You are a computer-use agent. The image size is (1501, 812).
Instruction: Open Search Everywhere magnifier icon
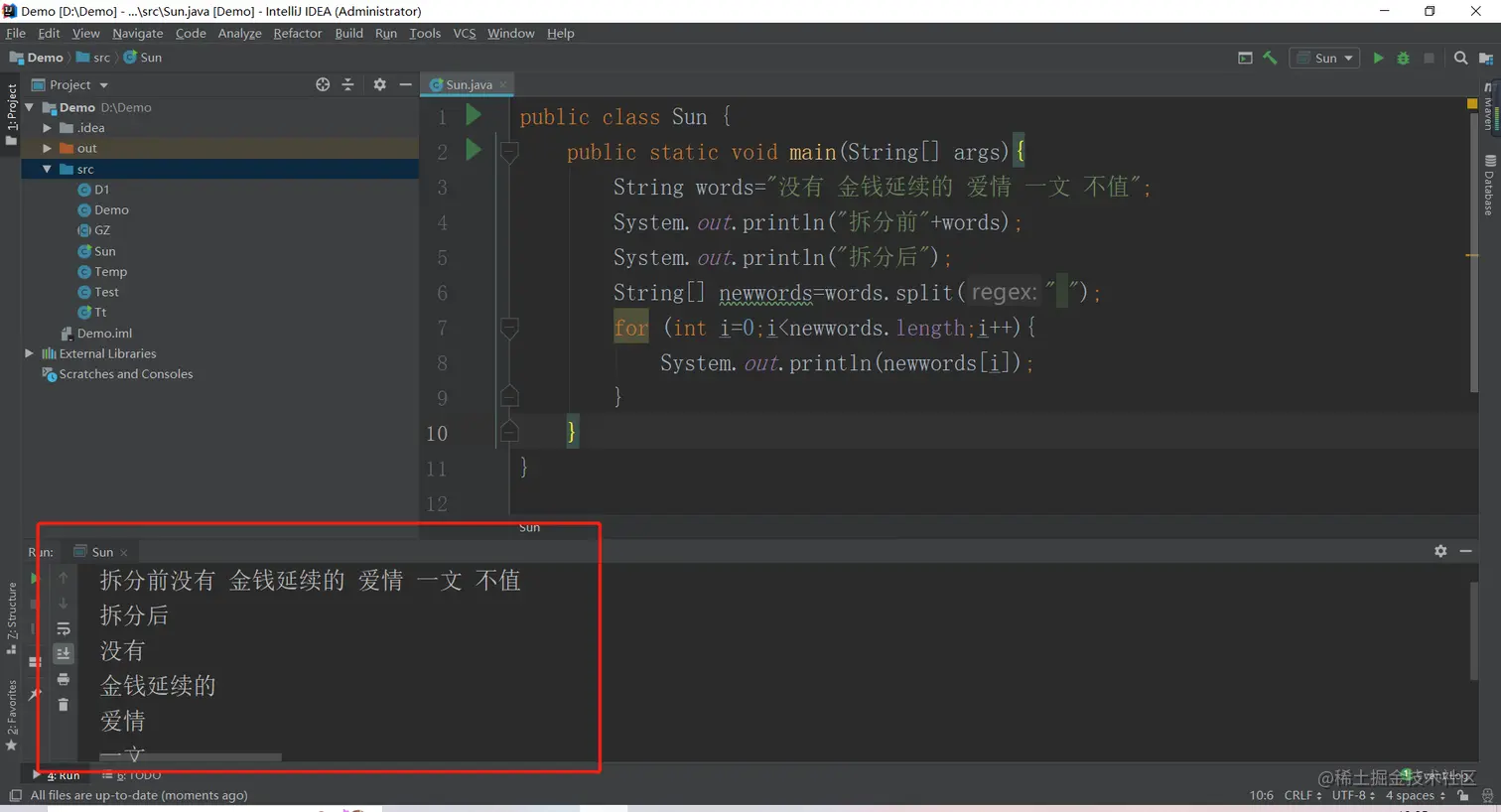pos(1460,59)
